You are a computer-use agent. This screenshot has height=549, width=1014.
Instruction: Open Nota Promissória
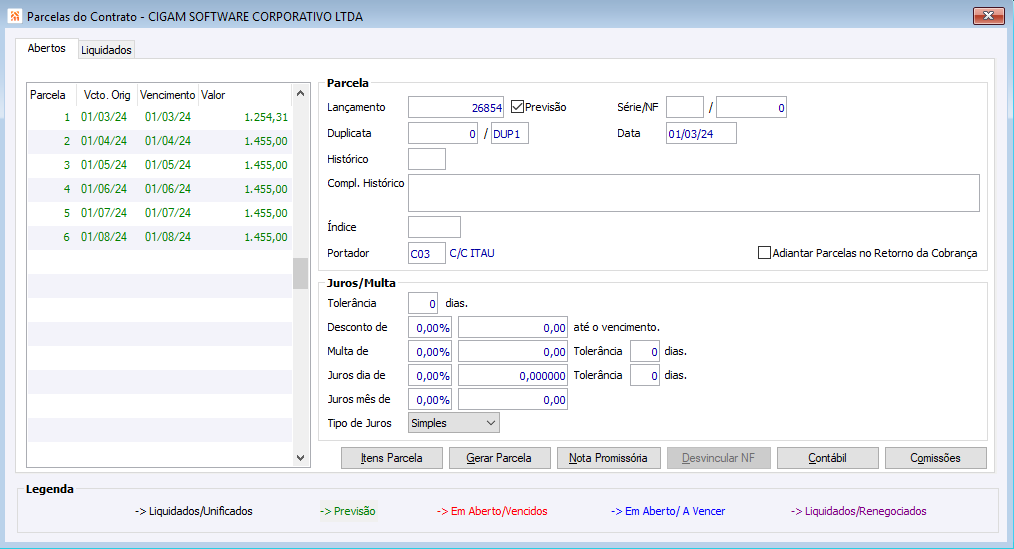[609, 458]
